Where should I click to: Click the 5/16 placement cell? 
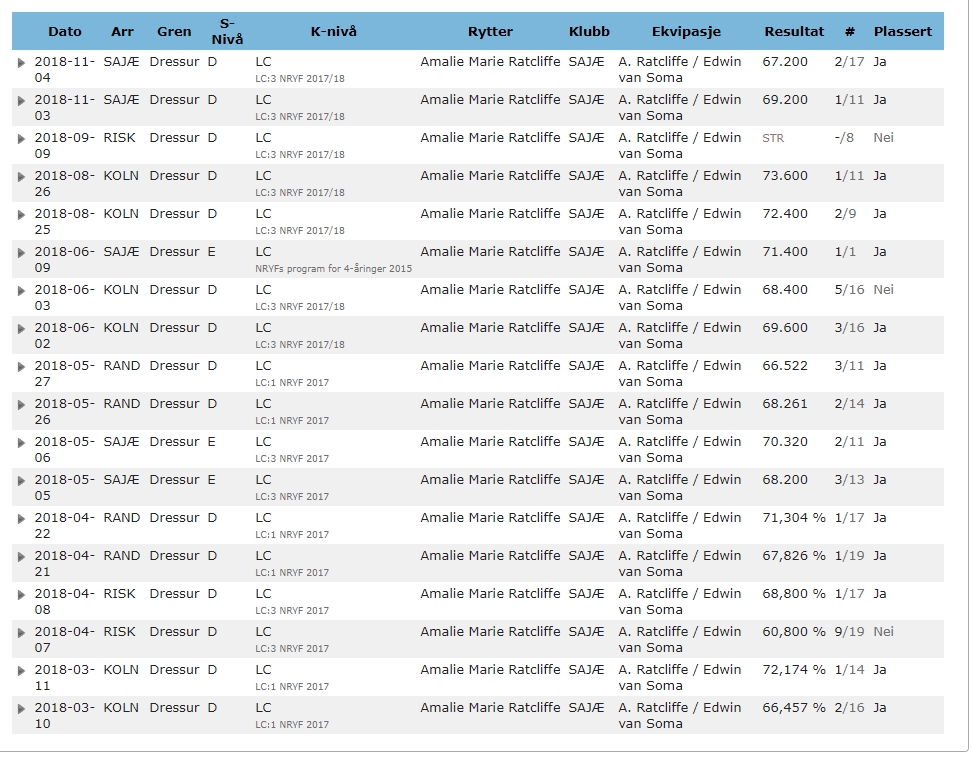[x=849, y=290]
